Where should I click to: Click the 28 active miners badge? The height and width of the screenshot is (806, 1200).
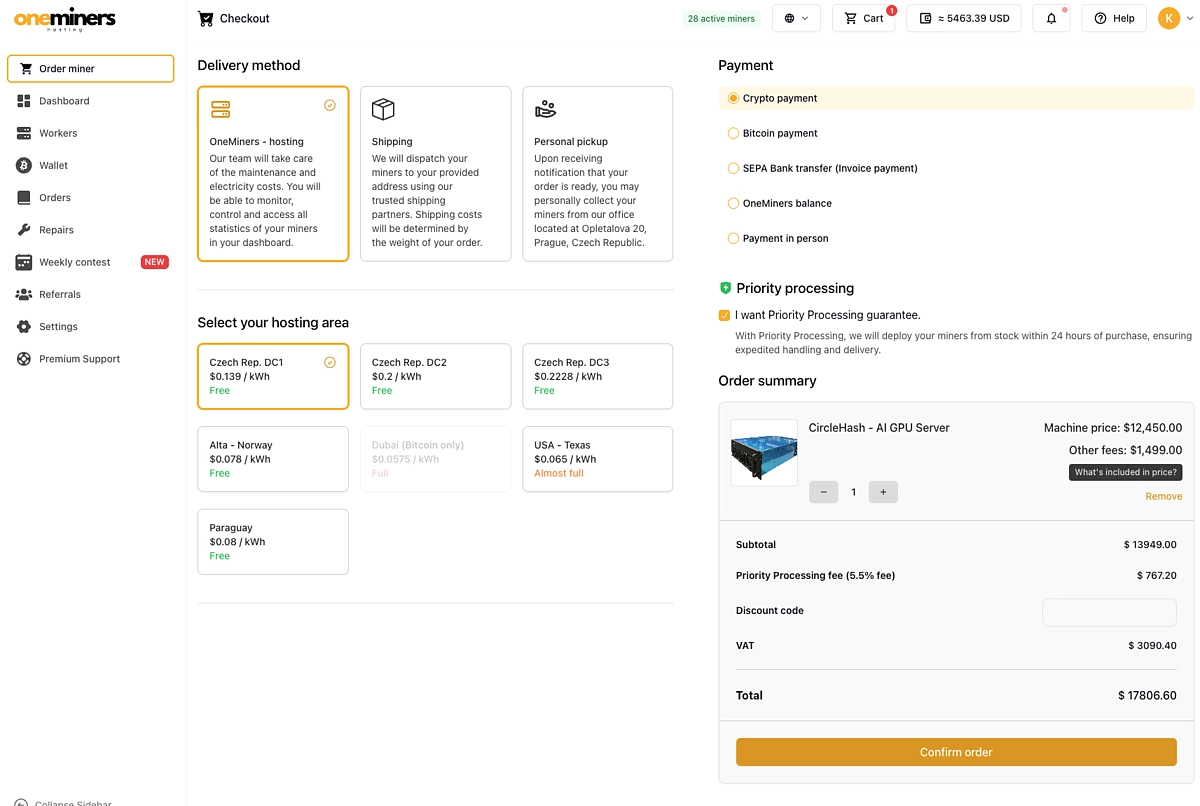pyautogui.click(x=721, y=18)
